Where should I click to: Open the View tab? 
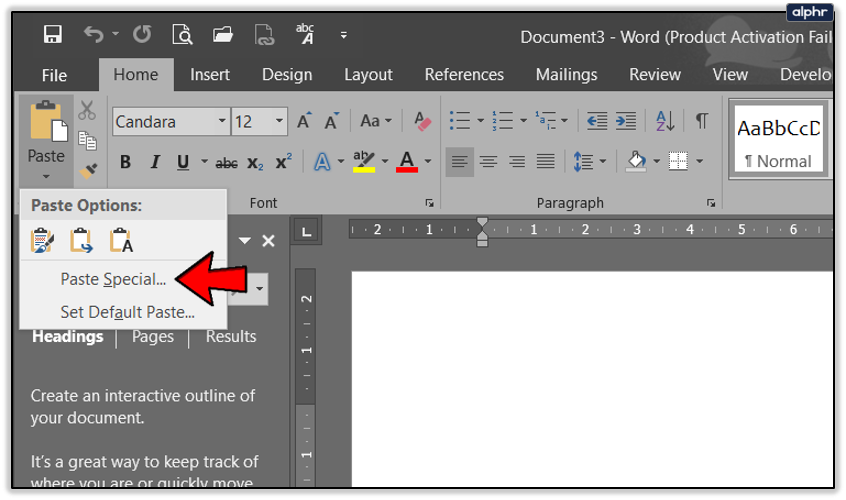pos(730,74)
